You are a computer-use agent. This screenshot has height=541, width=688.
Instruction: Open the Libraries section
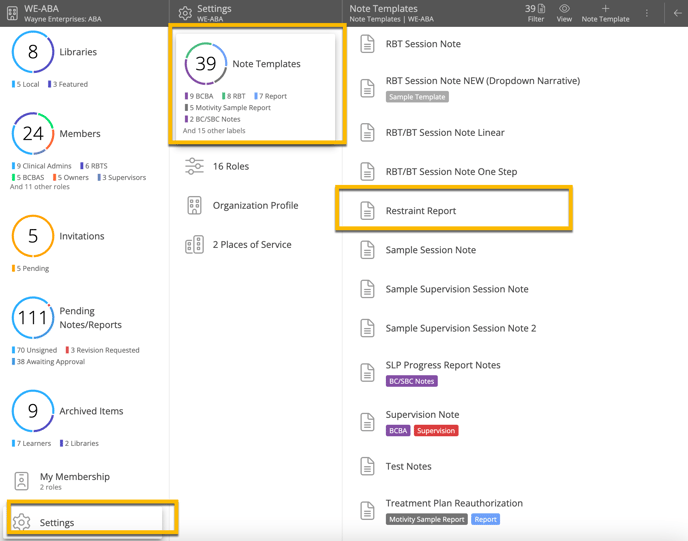coord(77,52)
